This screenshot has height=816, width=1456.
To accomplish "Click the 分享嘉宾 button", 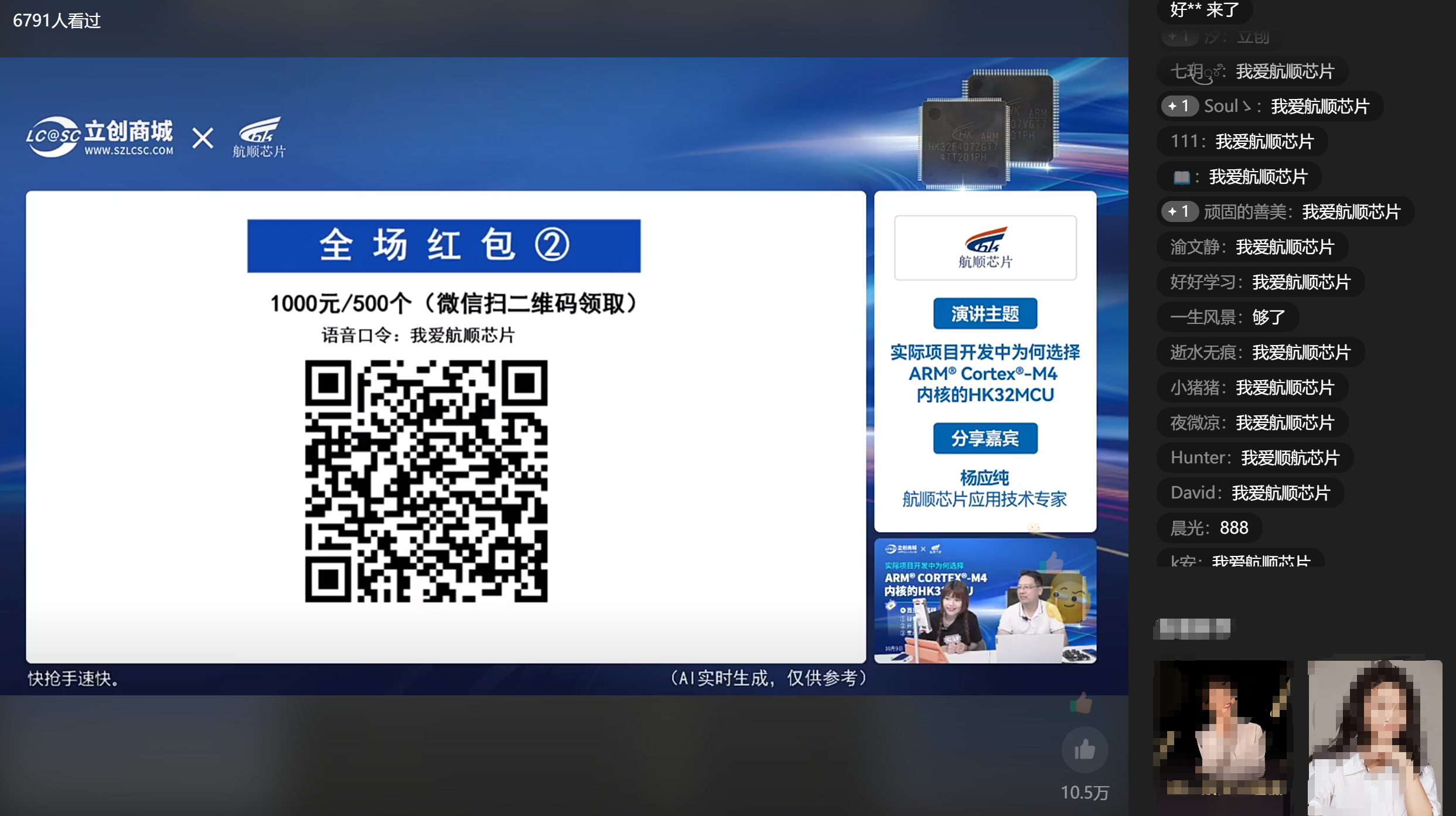I will coord(985,438).
